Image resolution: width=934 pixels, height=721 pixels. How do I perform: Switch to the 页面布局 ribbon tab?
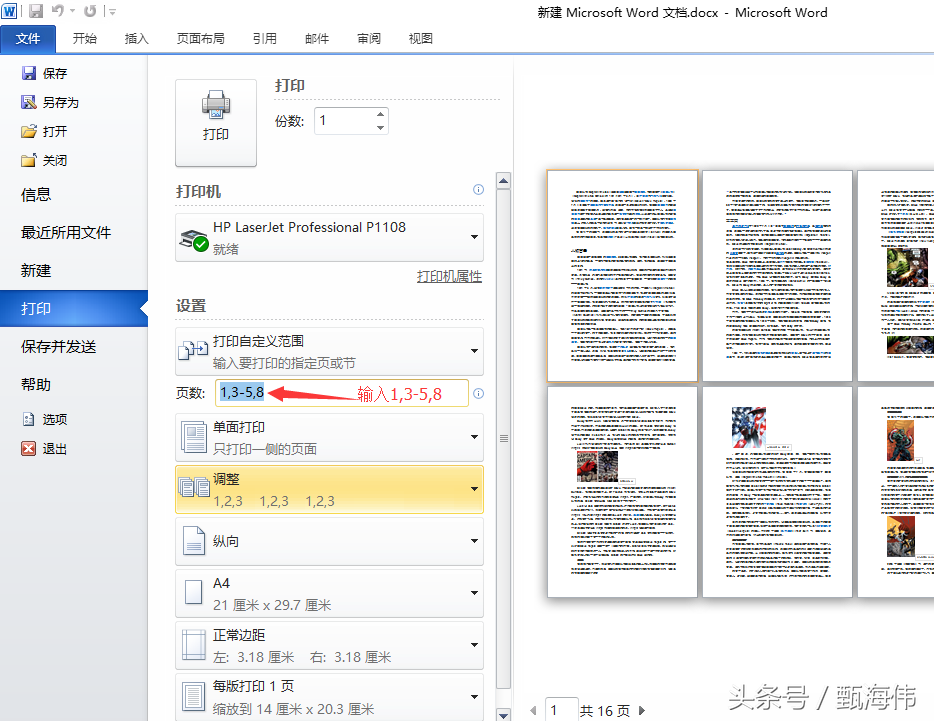(x=200, y=39)
